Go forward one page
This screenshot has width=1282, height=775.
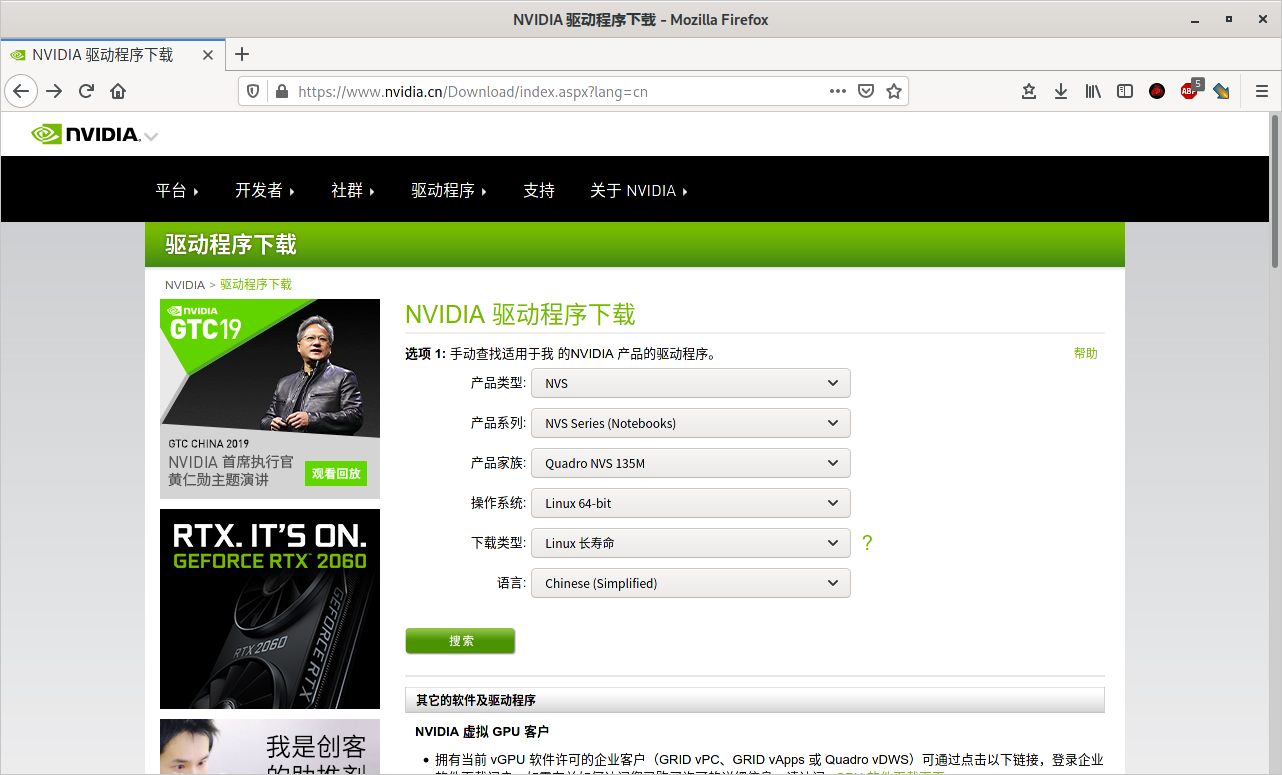(x=54, y=91)
